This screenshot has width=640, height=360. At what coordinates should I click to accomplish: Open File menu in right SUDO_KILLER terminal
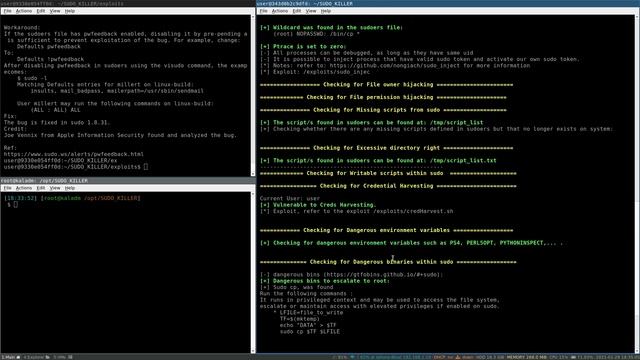pos(264,11)
